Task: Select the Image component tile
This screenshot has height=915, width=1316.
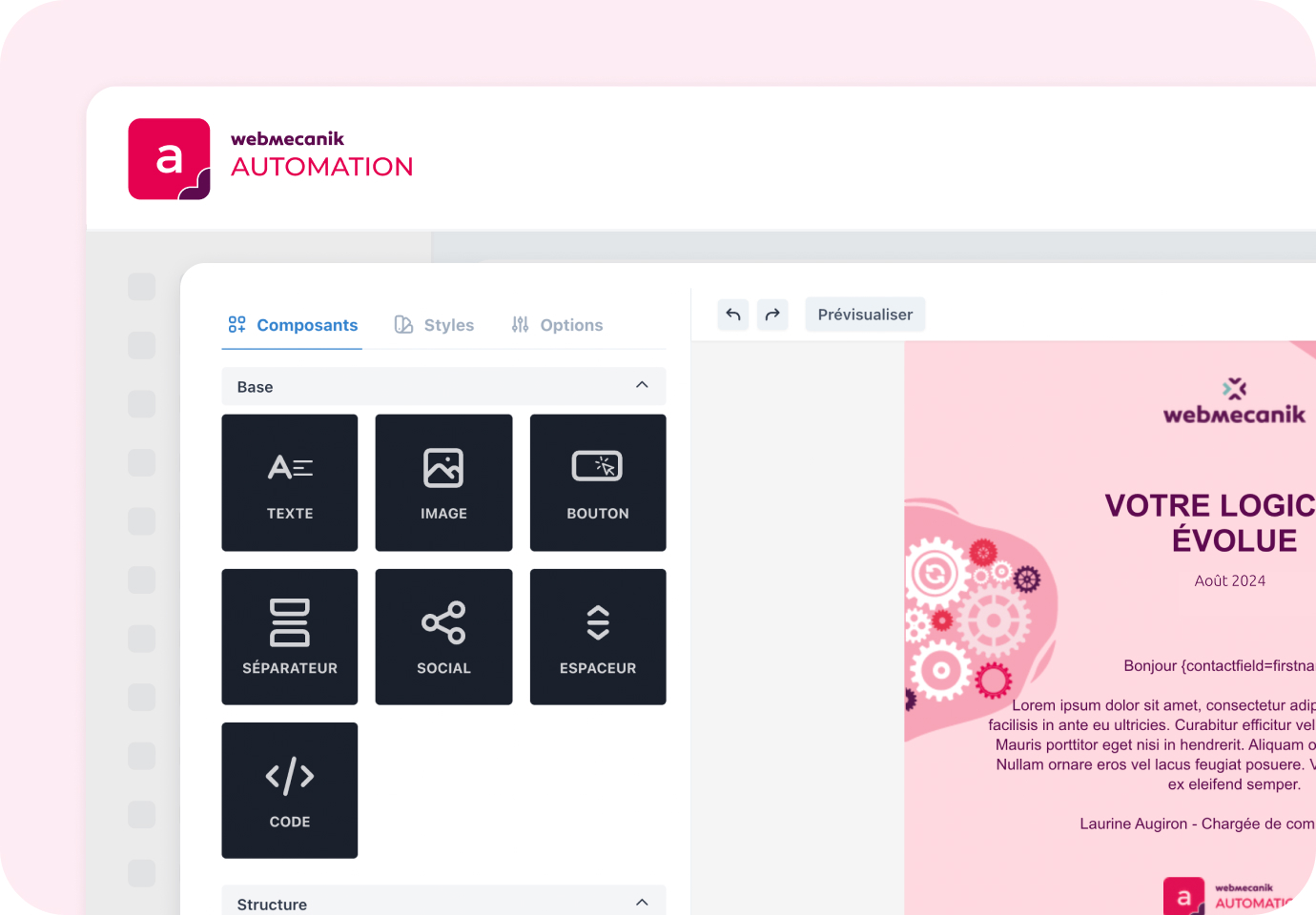Action: (443, 482)
